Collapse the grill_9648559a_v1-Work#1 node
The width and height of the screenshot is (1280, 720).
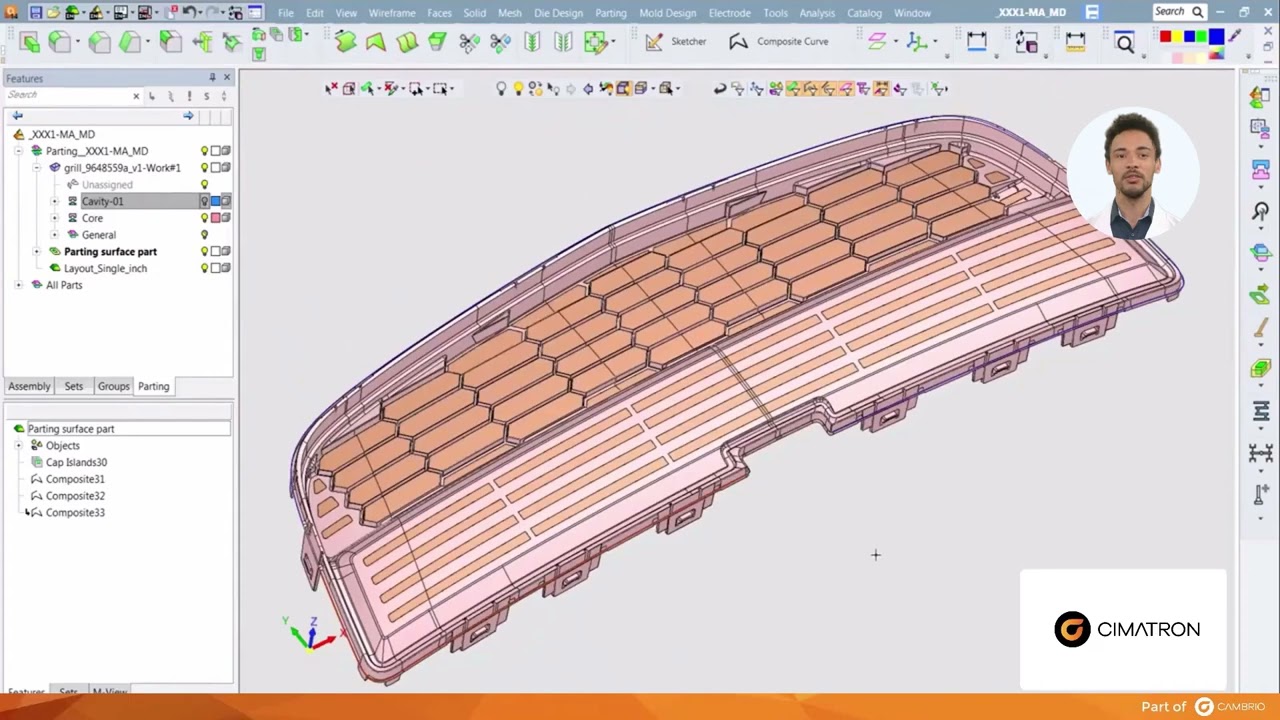click(x=37, y=168)
